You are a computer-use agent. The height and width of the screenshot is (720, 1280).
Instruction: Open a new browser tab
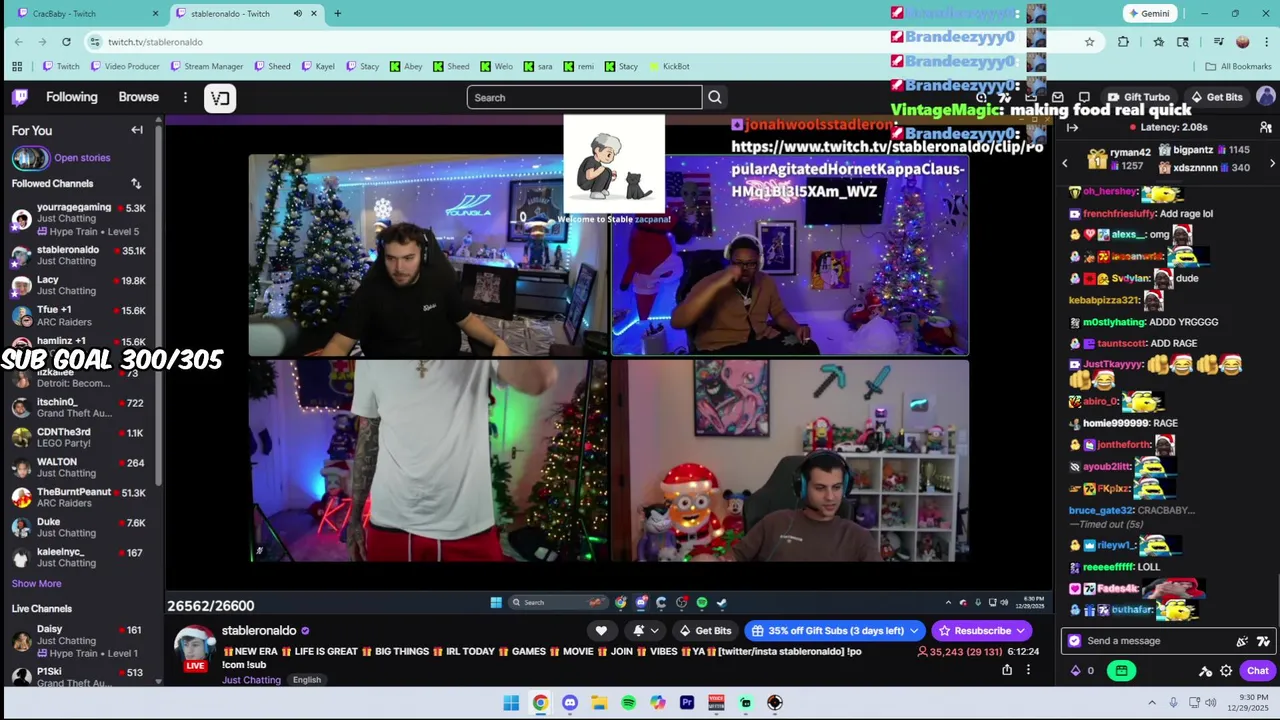point(337,14)
